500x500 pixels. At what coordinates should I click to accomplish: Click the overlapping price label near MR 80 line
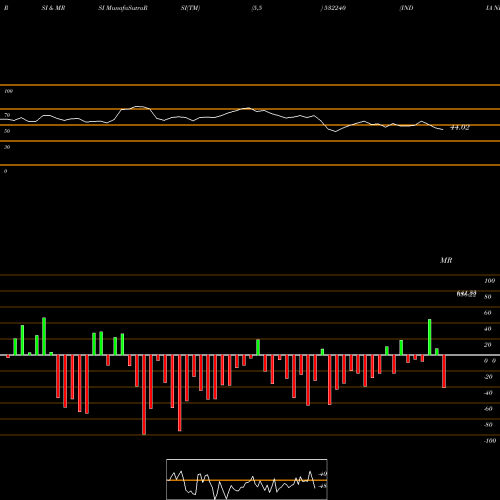tap(466, 294)
